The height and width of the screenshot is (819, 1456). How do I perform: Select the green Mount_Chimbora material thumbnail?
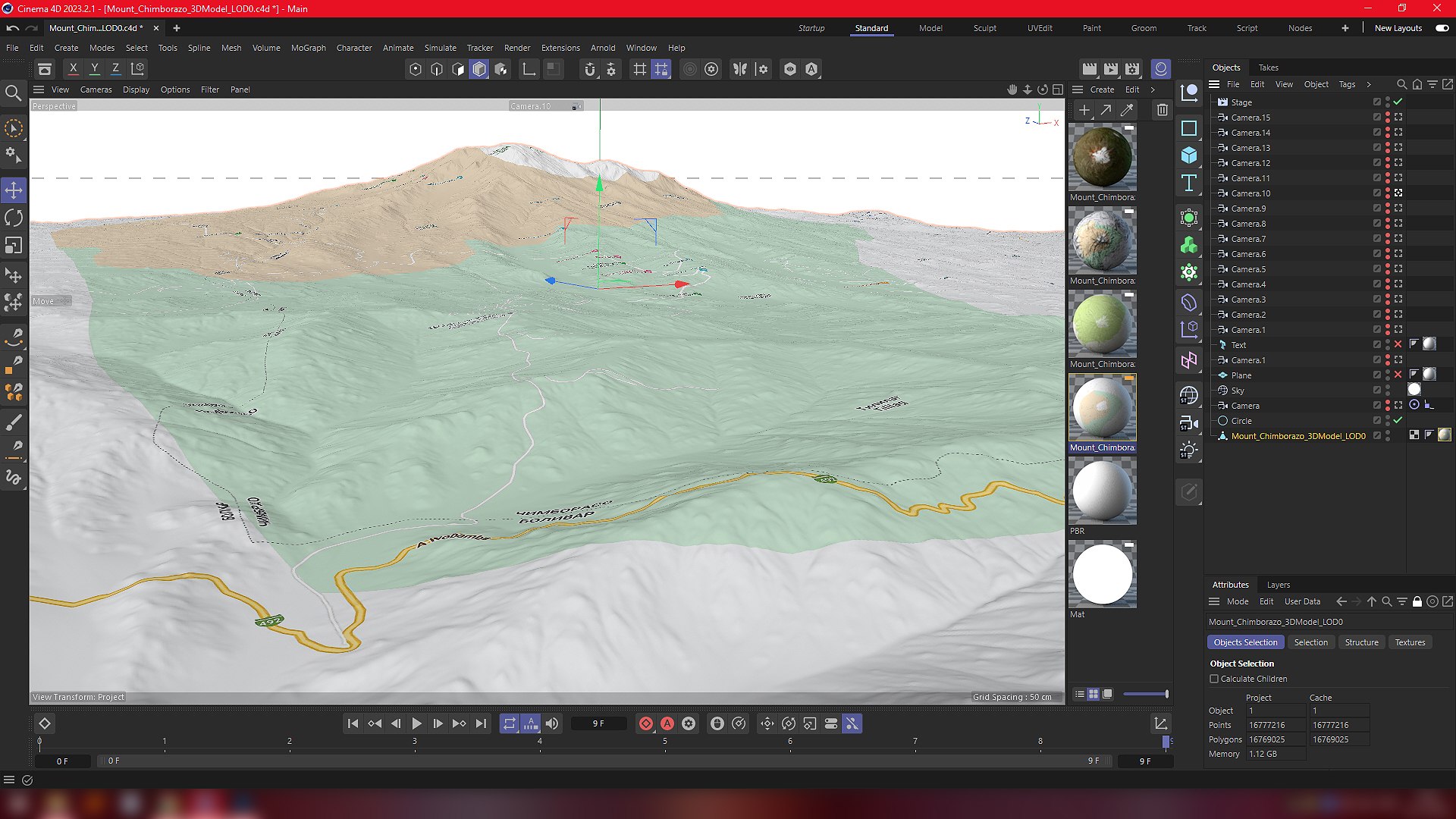pyautogui.click(x=1103, y=324)
